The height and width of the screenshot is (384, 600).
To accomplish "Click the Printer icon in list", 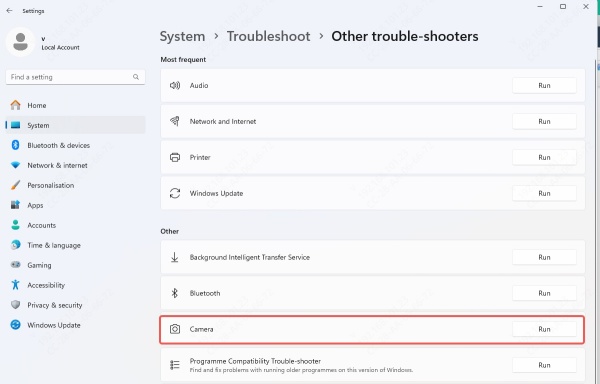I will click(x=175, y=157).
